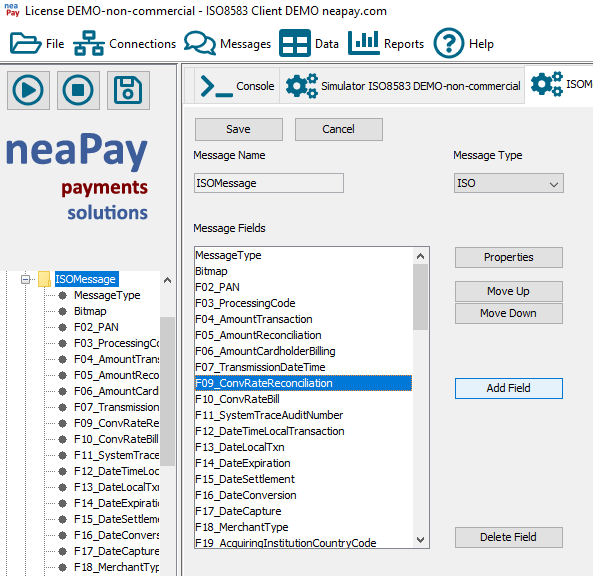Click the Message Fields list scrollbar thumb
Image resolution: width=593 pixels, height=576 pixels.
click(421, 297)
